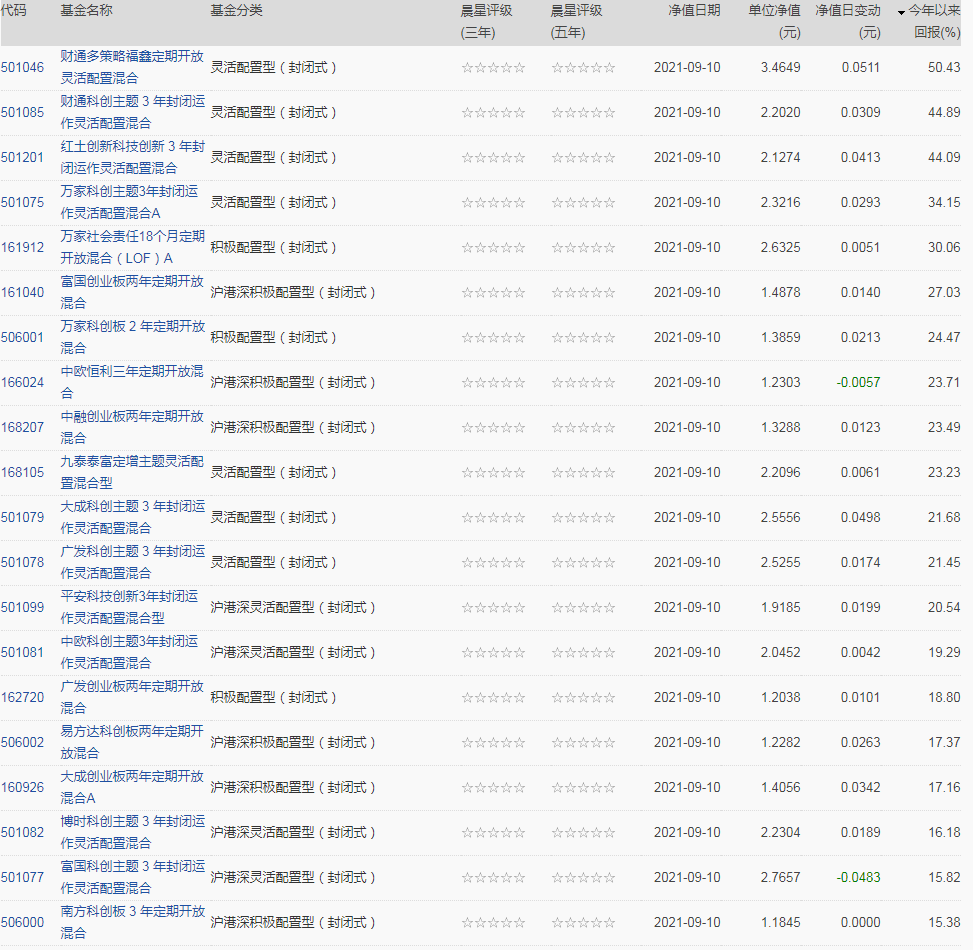The width and height of the screenshot is (973, 950).
Task: Open fund 红土创新科技创新3年封闭运作灵活配置混合
Action: [132, 157]
